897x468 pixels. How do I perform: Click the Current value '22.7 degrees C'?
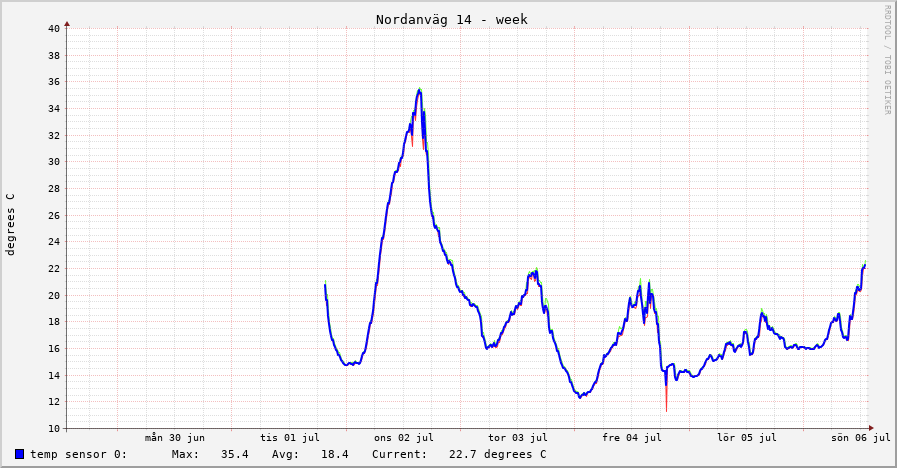(x=498, y=454)
